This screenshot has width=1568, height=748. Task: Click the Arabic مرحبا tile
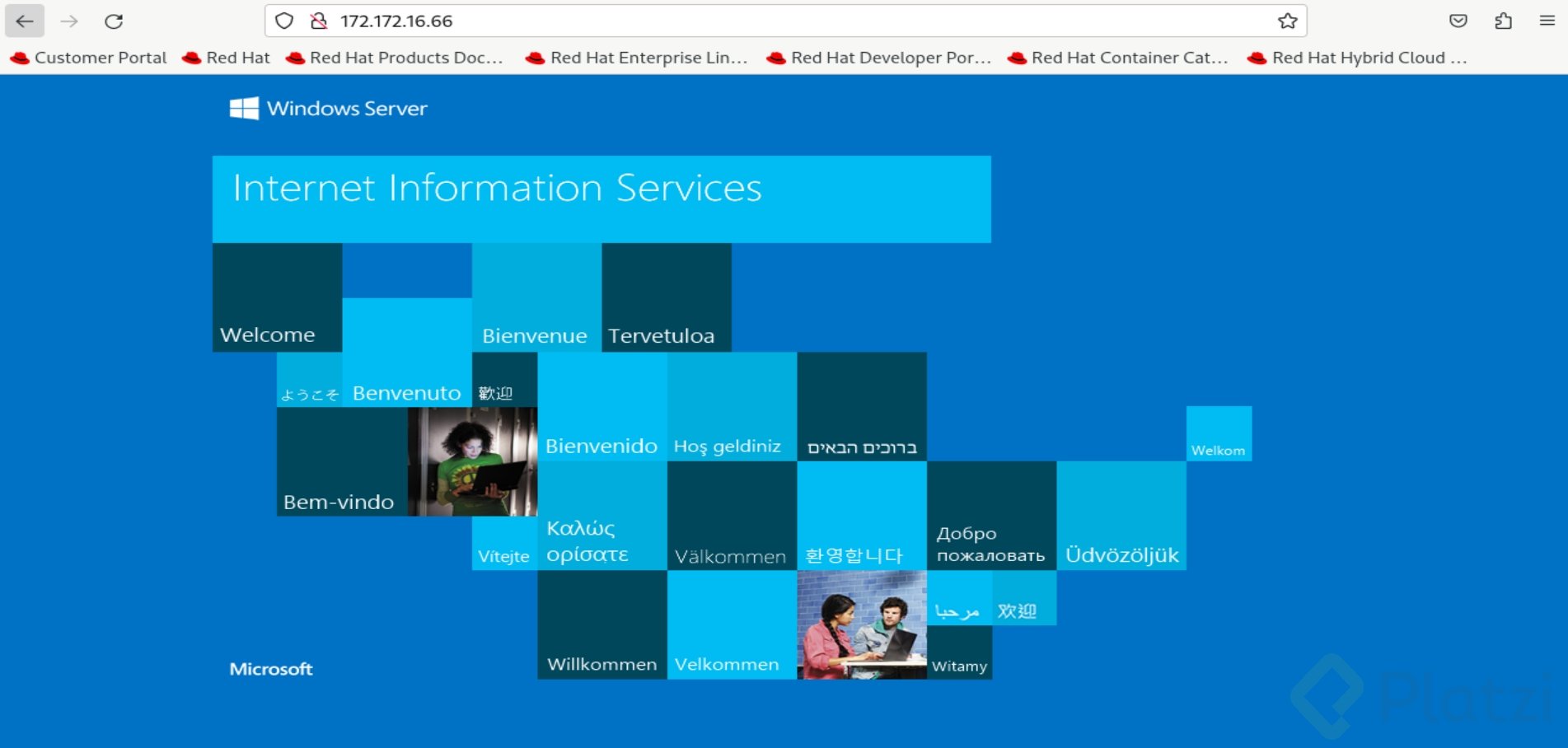pyautogui.click(x=959, y=598)
